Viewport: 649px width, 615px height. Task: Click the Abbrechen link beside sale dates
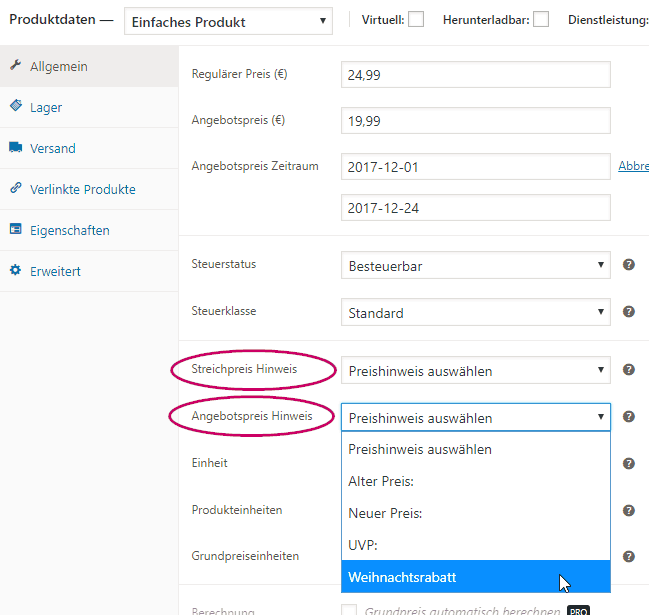[633, 166]
